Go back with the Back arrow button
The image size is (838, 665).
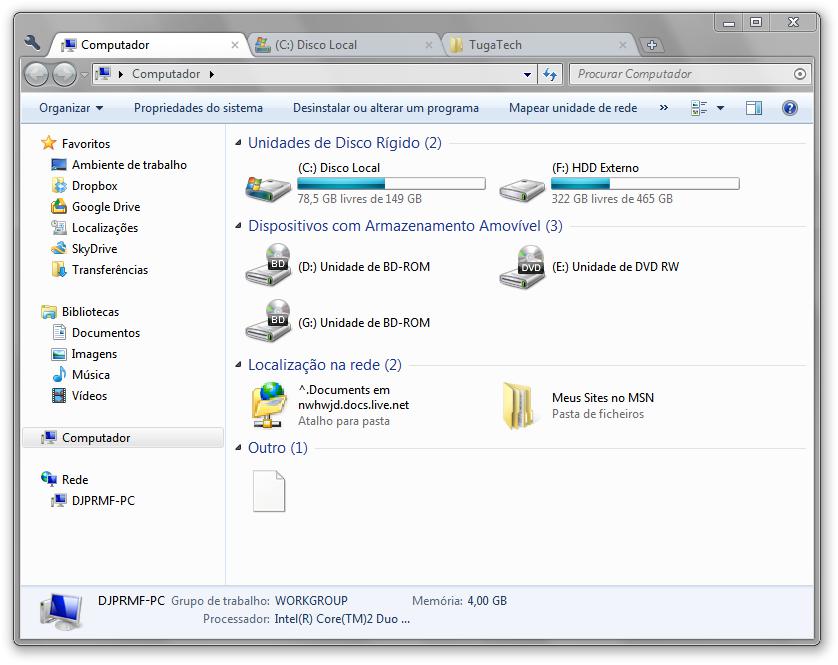point(36,74)
